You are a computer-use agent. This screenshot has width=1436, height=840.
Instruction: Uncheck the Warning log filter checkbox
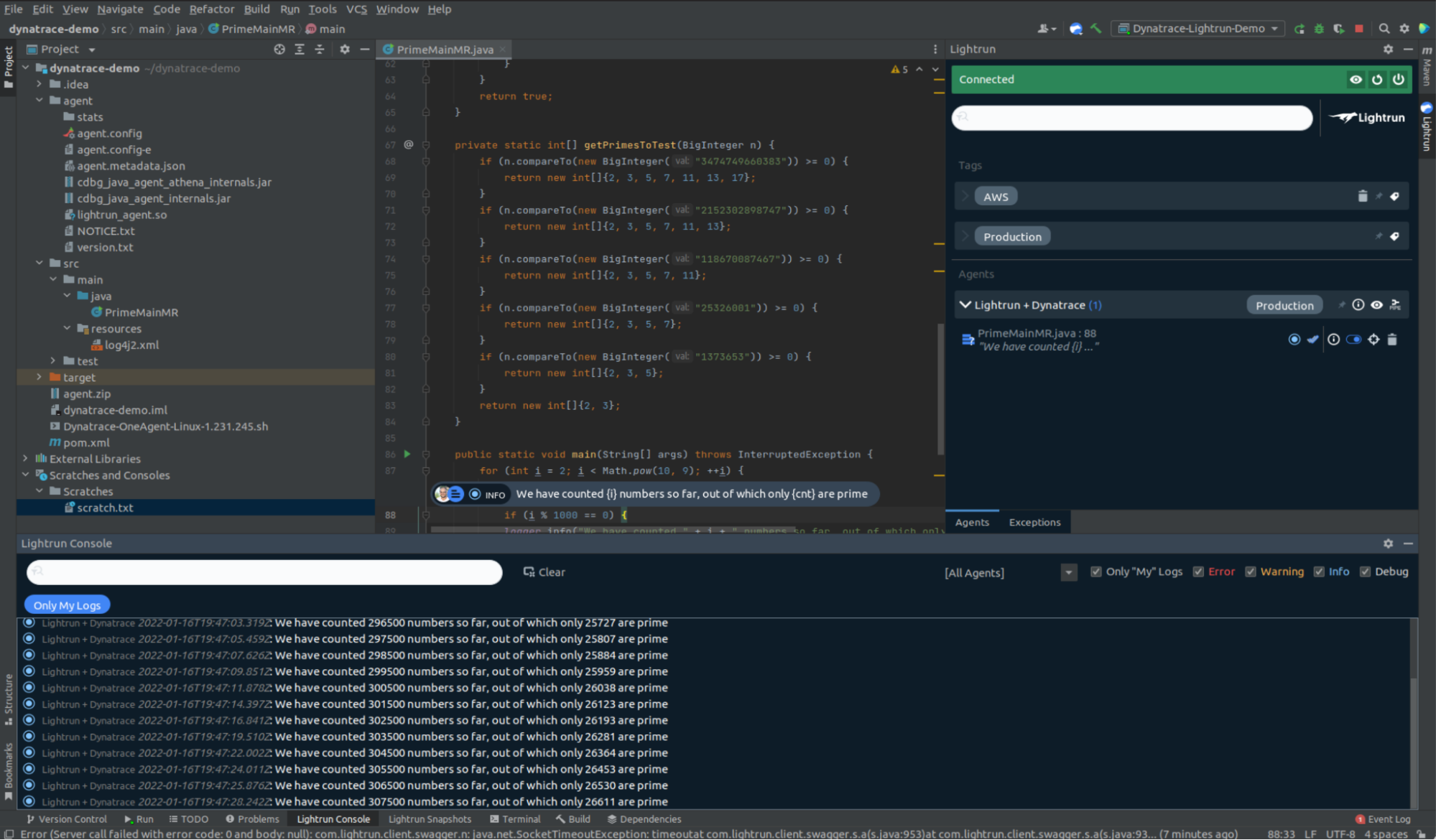point(1251,572)
